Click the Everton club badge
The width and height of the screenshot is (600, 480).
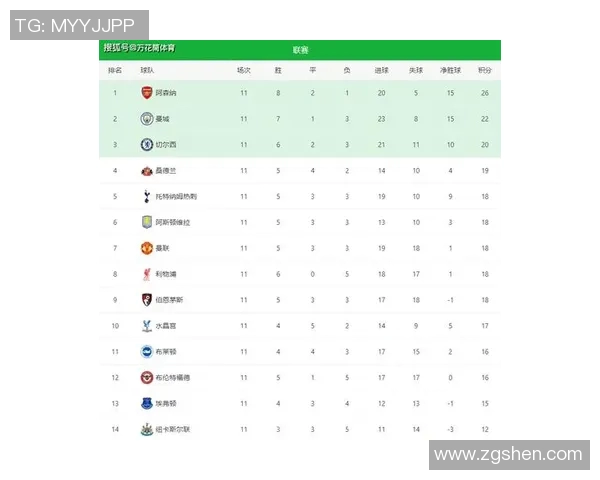pos(146,403)
